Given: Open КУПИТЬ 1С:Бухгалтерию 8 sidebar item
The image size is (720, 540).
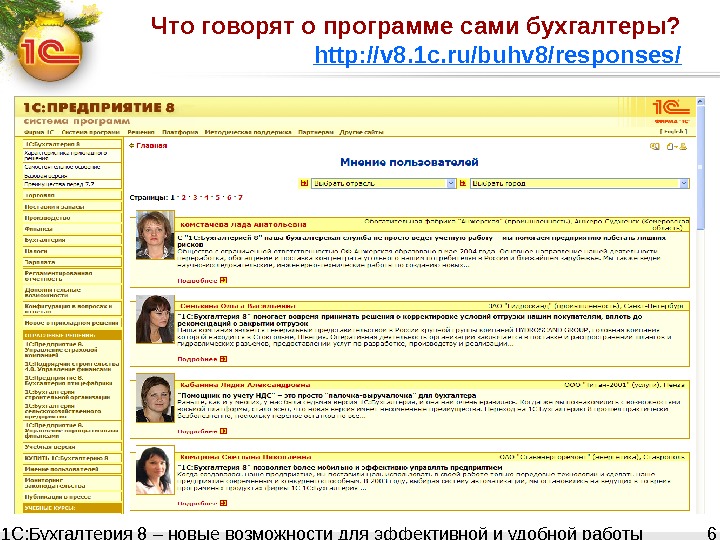Looking at the screenshot, I should click(73, 458).
